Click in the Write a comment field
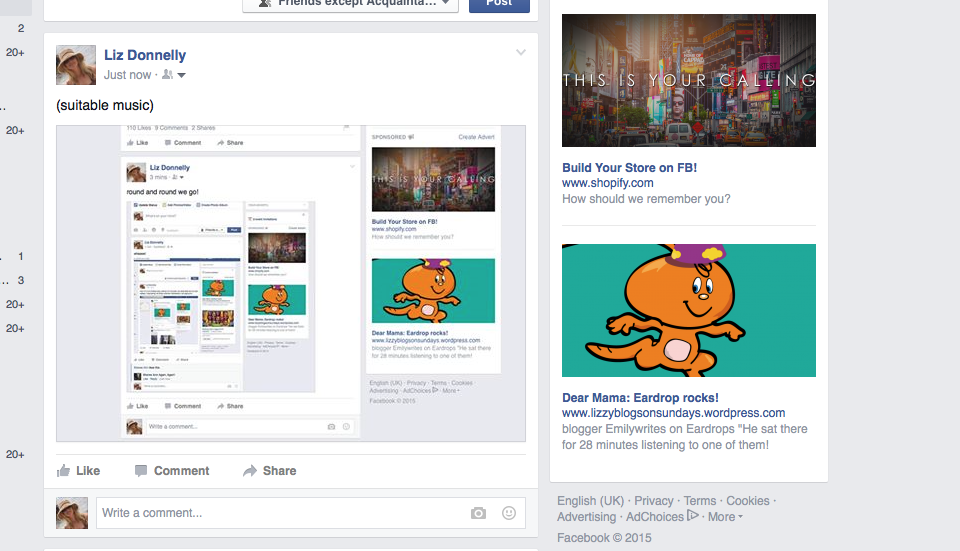 280,513
